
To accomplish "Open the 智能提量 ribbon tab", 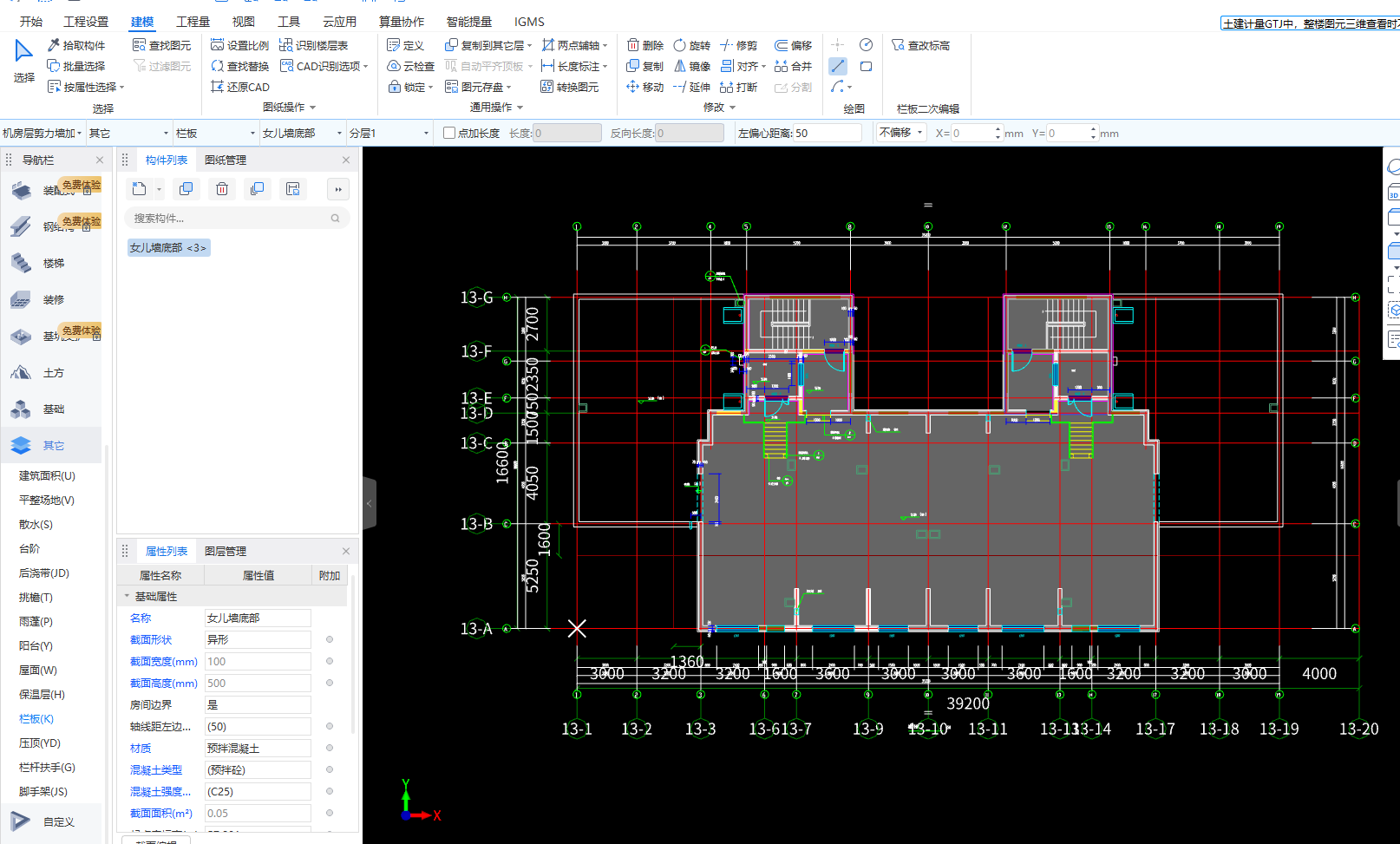I will pos(468,22).
